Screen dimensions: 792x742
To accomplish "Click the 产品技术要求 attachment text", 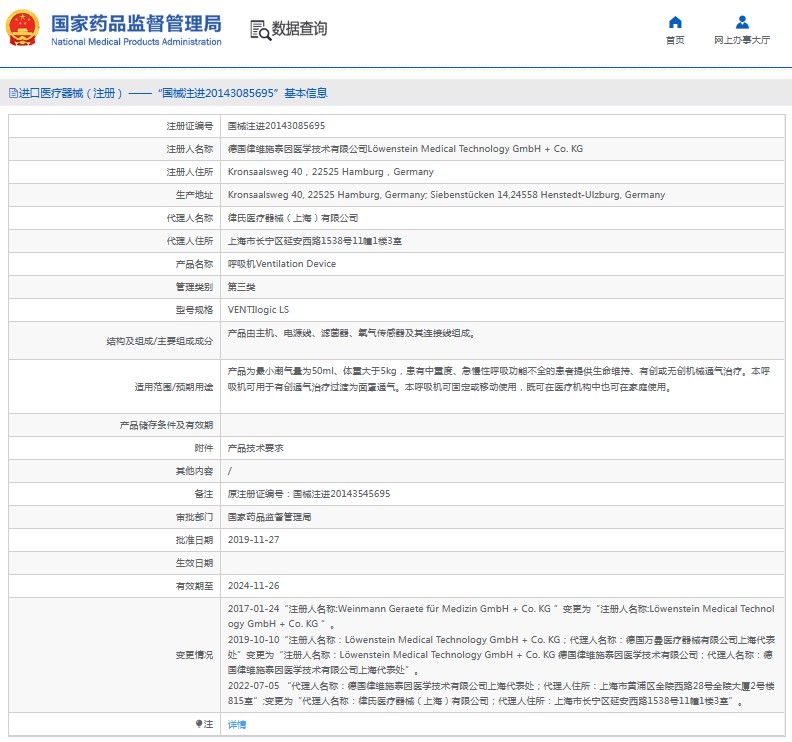I will click(x=256, y=448).
